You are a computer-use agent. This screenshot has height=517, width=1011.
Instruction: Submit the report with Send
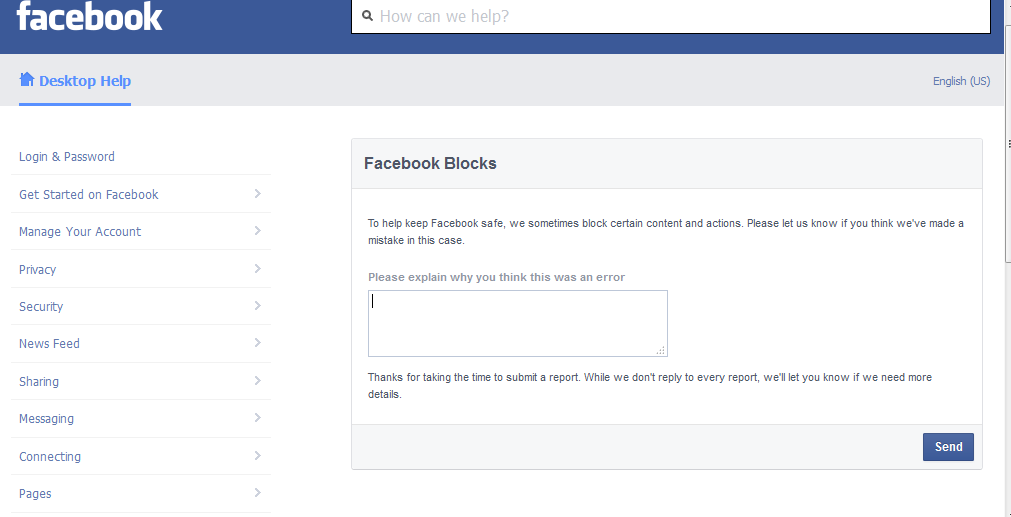pos(948,447)
